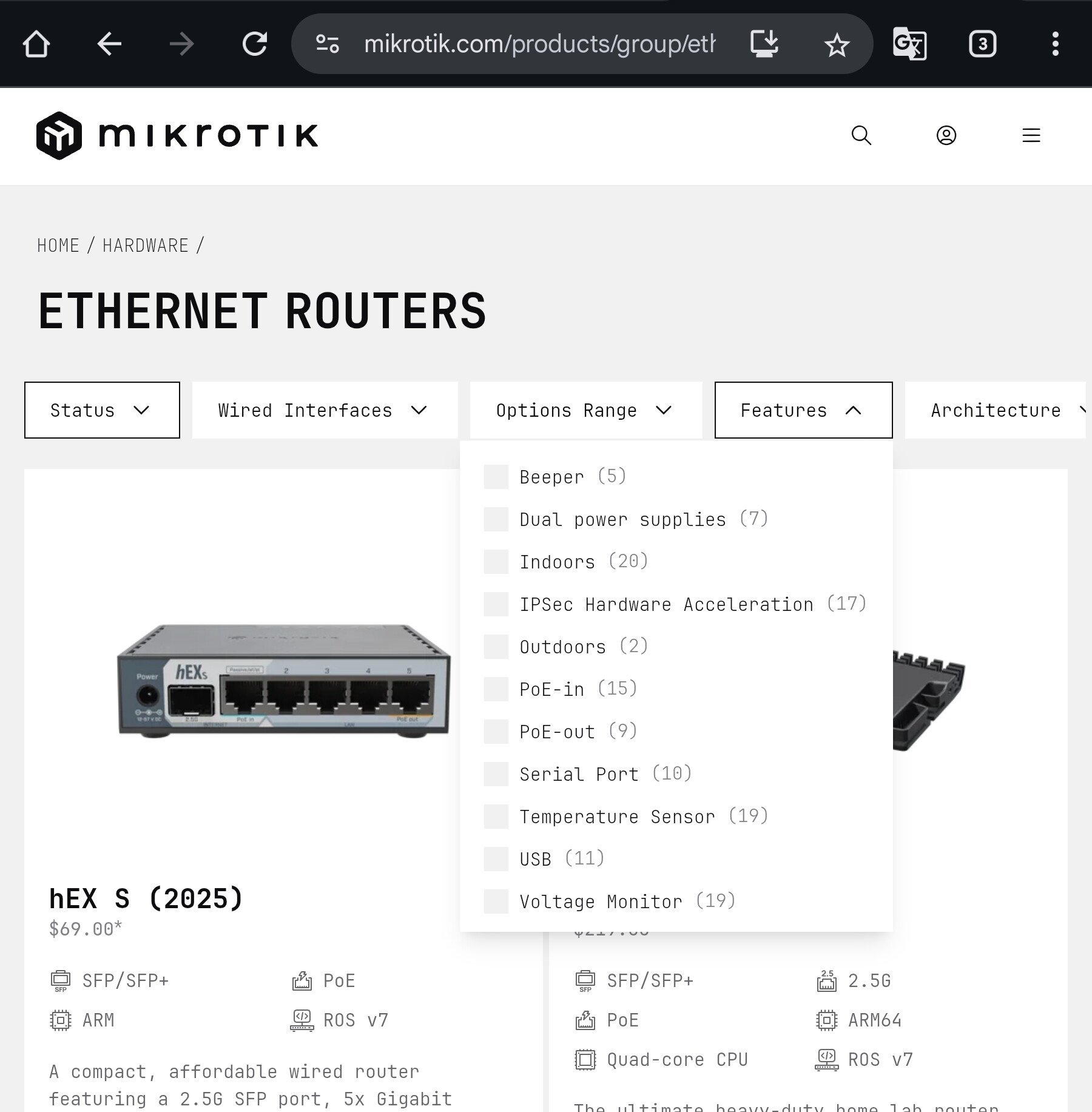
Task: Open Google Translate icon in toolbar
Action: [x=909, y=44]
